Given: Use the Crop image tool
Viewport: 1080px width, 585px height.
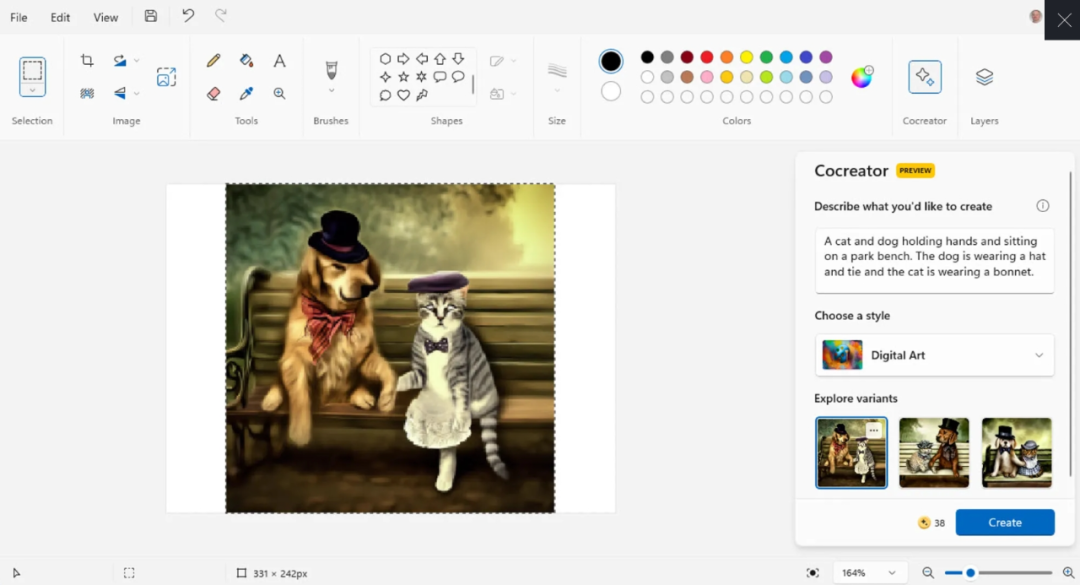Looking at the screenshot, I should 87,61.
